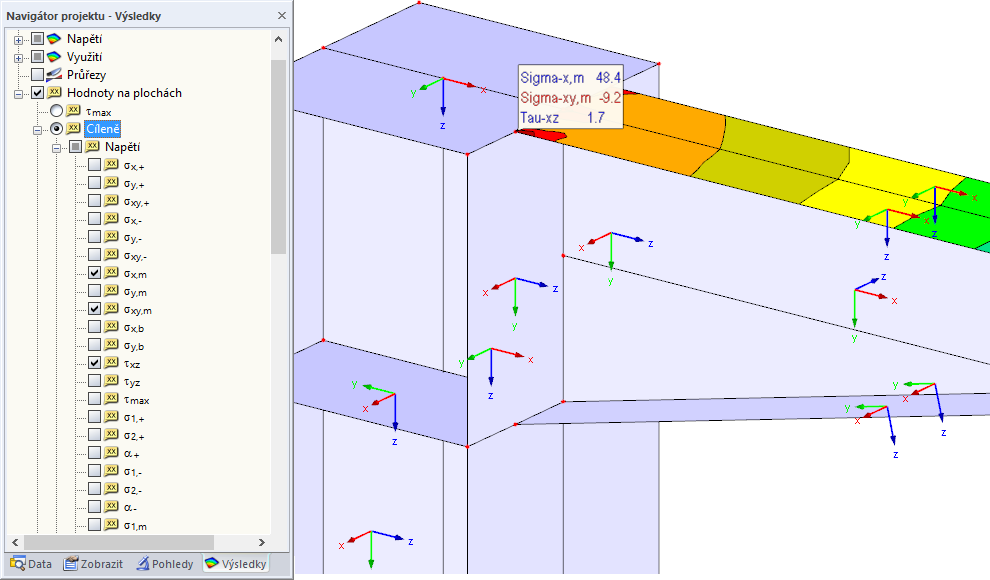
Task: Toggle the top Napětí checkbox
Action: click(37, 39)
